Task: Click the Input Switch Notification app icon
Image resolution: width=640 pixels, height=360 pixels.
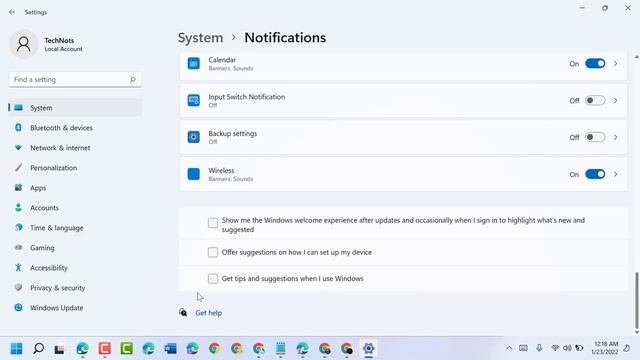Action: coord(193,100)
